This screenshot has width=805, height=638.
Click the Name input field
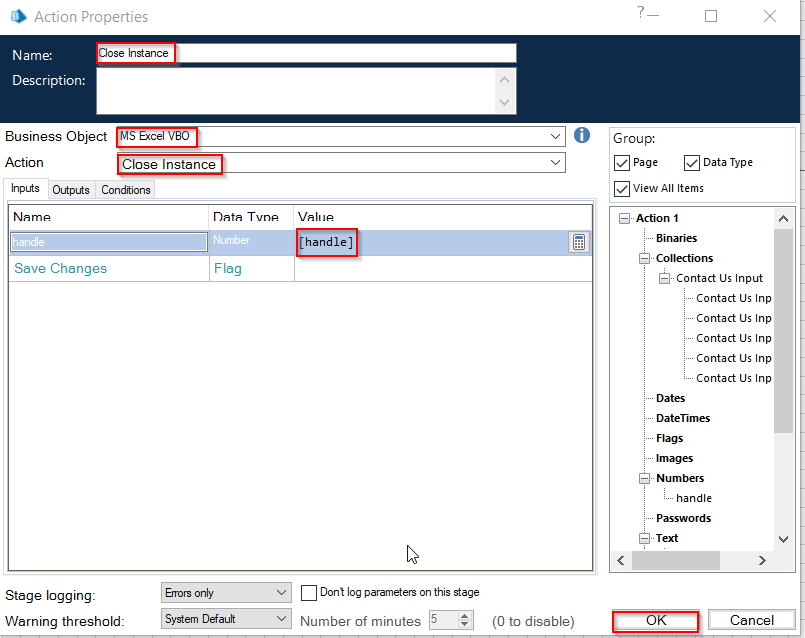coord(306,53)
